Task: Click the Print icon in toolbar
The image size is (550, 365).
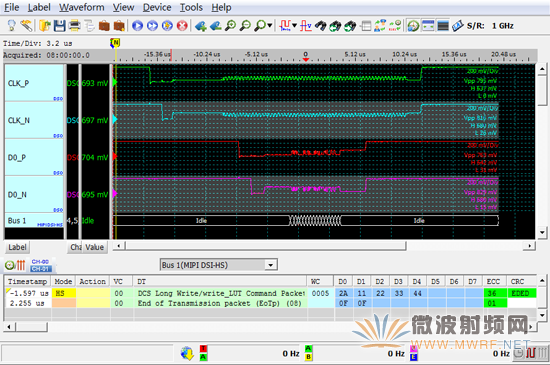Action: 74,26
